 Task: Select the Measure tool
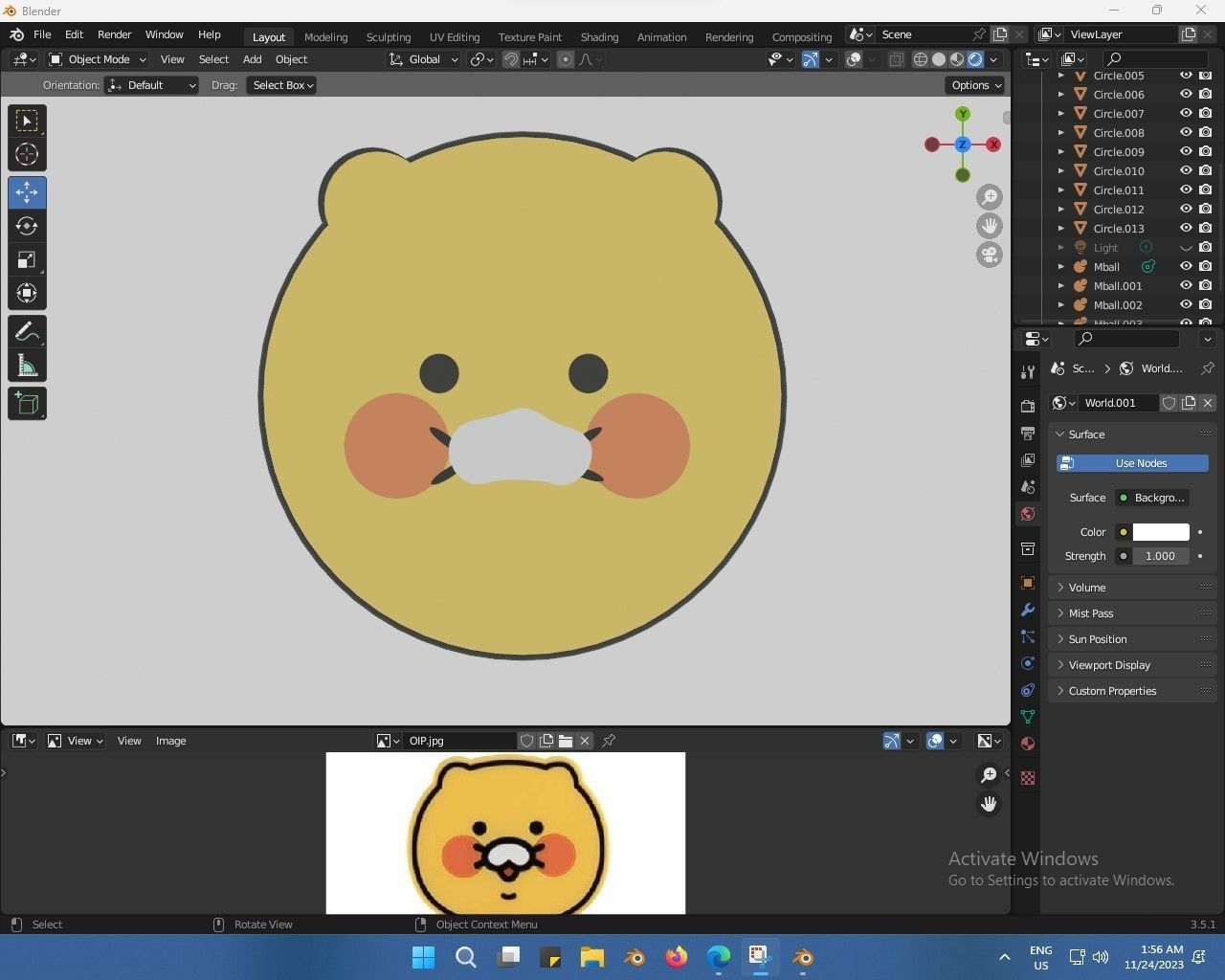click(27, 366)
